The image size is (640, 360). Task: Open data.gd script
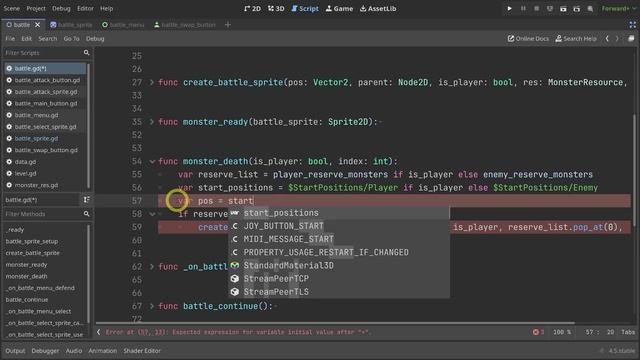[45, 162]
